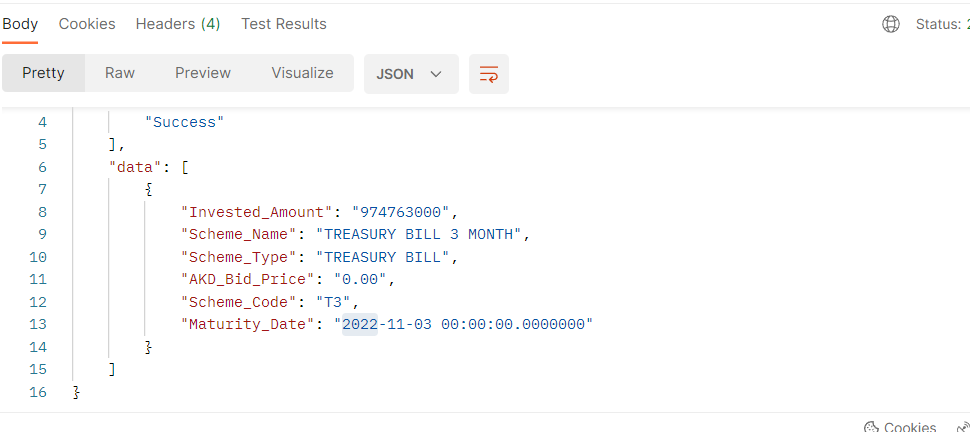Click the globe network icon
The width and height of the screenshot is (970, 432).
891,24
